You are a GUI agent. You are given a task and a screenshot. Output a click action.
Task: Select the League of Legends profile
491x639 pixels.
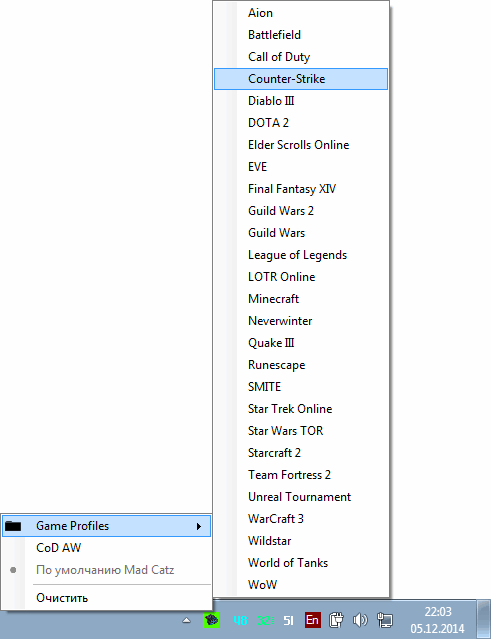pyautogui.click(x=301, y=255)
